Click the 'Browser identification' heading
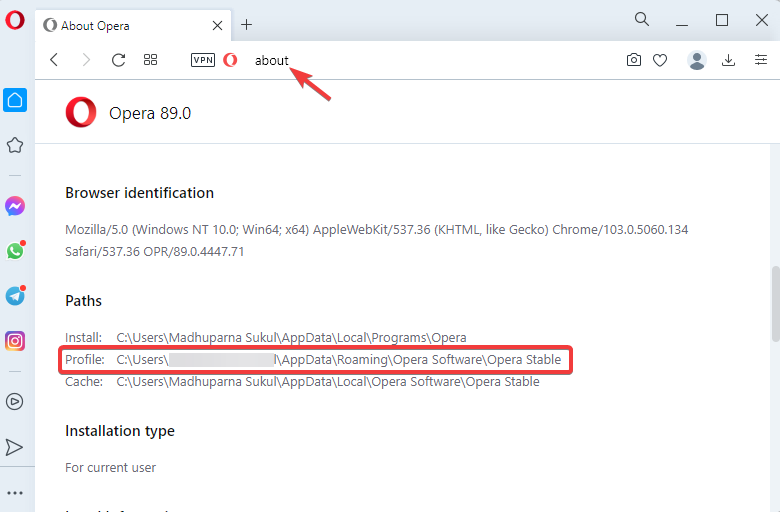This screenshot has width=780, height=512. [x=139, y=193]
